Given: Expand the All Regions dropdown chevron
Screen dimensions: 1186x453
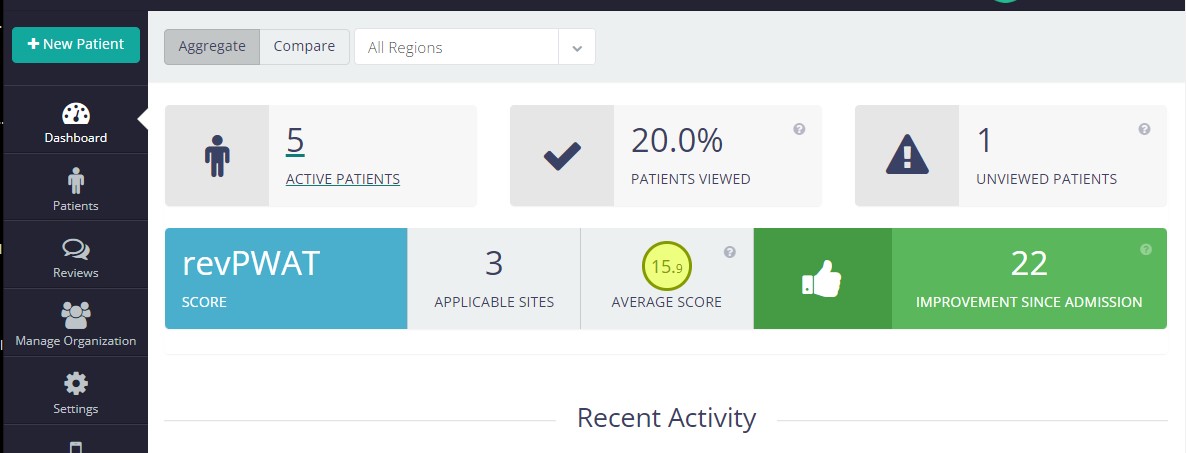Looking at the screenshot, I should coord(577,48).
